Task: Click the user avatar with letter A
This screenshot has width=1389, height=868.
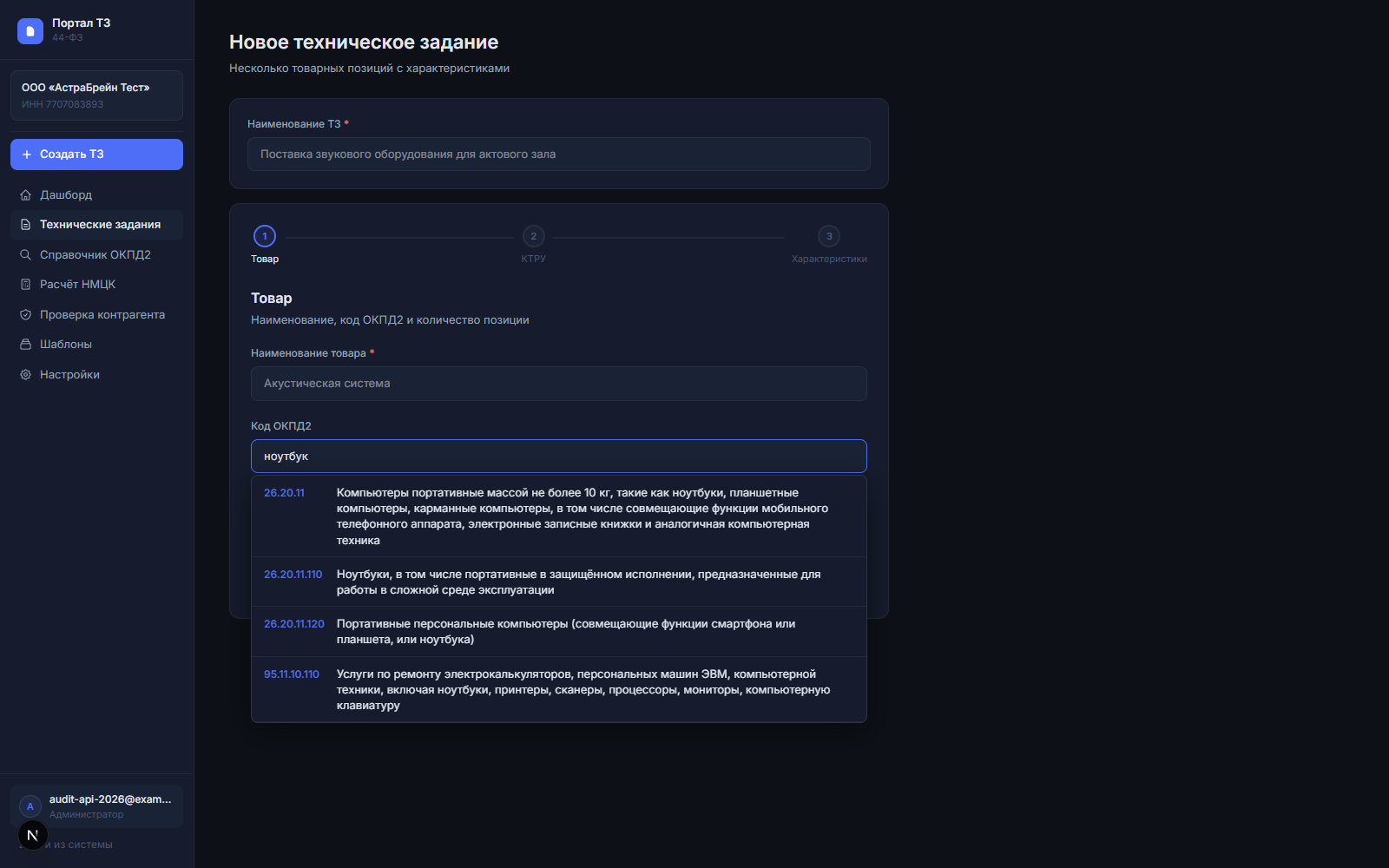Action: click(30, 806)
